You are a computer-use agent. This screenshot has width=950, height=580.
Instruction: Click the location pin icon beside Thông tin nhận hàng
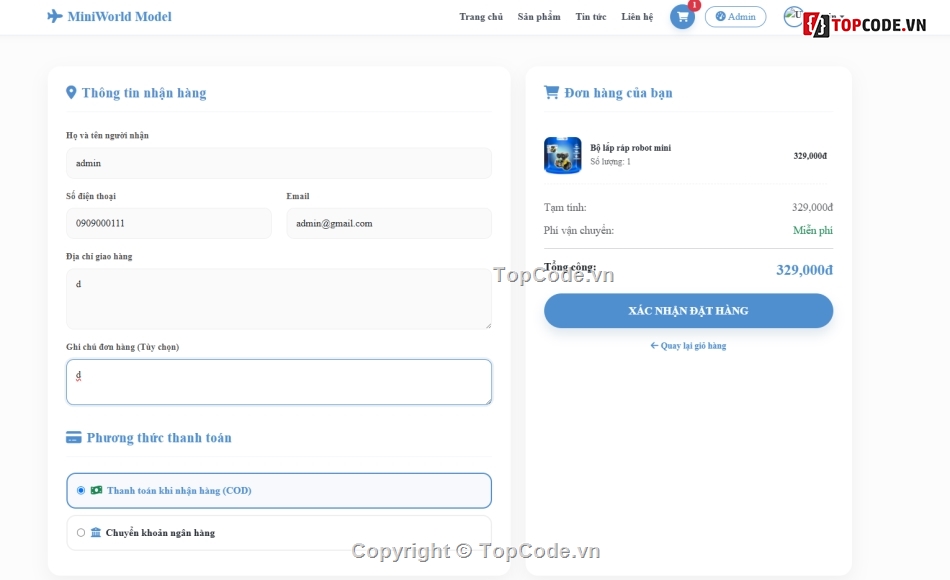coord(71,92)
